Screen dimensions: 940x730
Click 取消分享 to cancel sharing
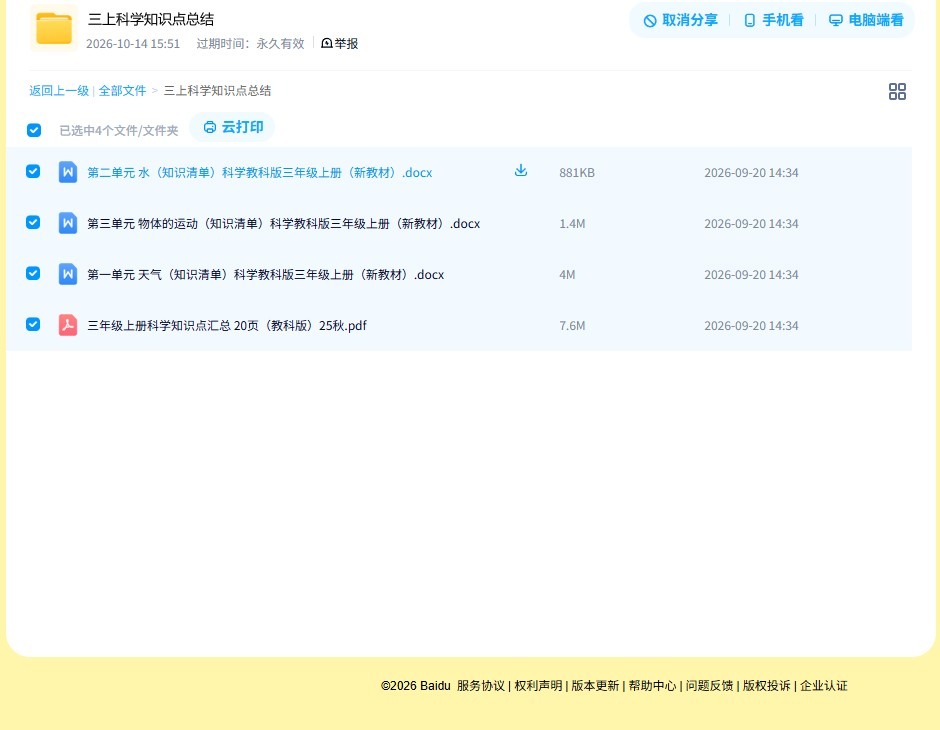click(x=680, y=20)
